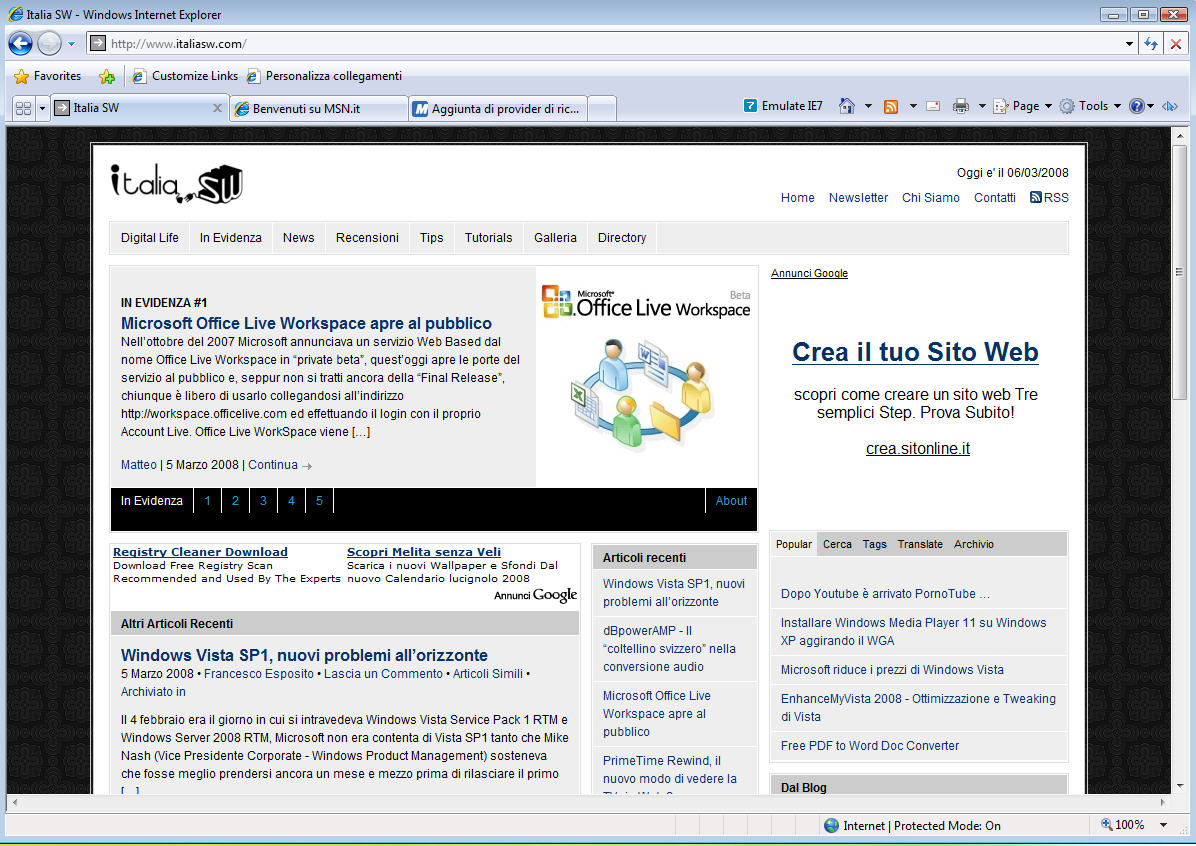Select Recensioni in the site navigation

[367, 238]
